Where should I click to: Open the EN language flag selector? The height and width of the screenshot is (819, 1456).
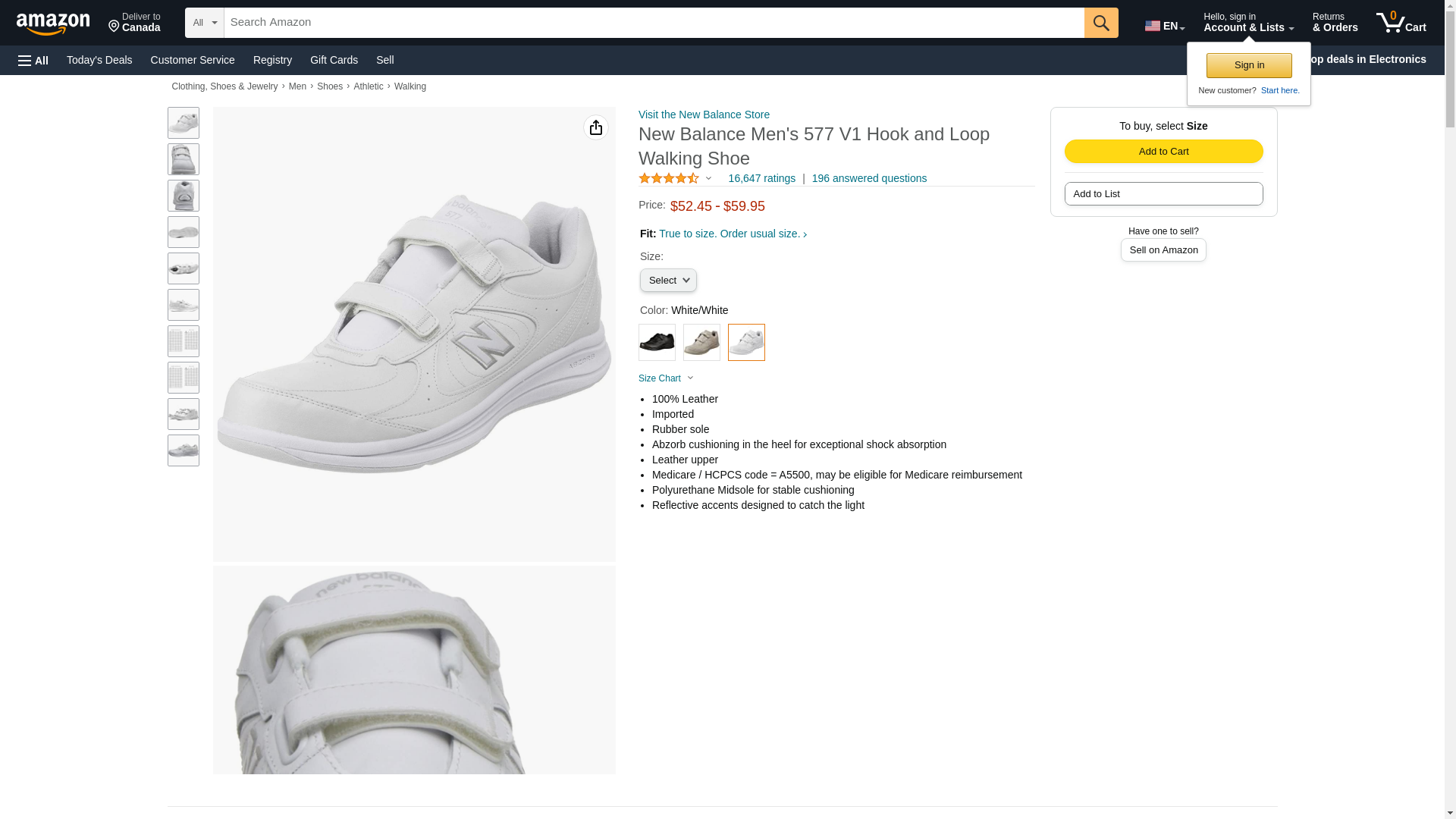click(1164, 26)
